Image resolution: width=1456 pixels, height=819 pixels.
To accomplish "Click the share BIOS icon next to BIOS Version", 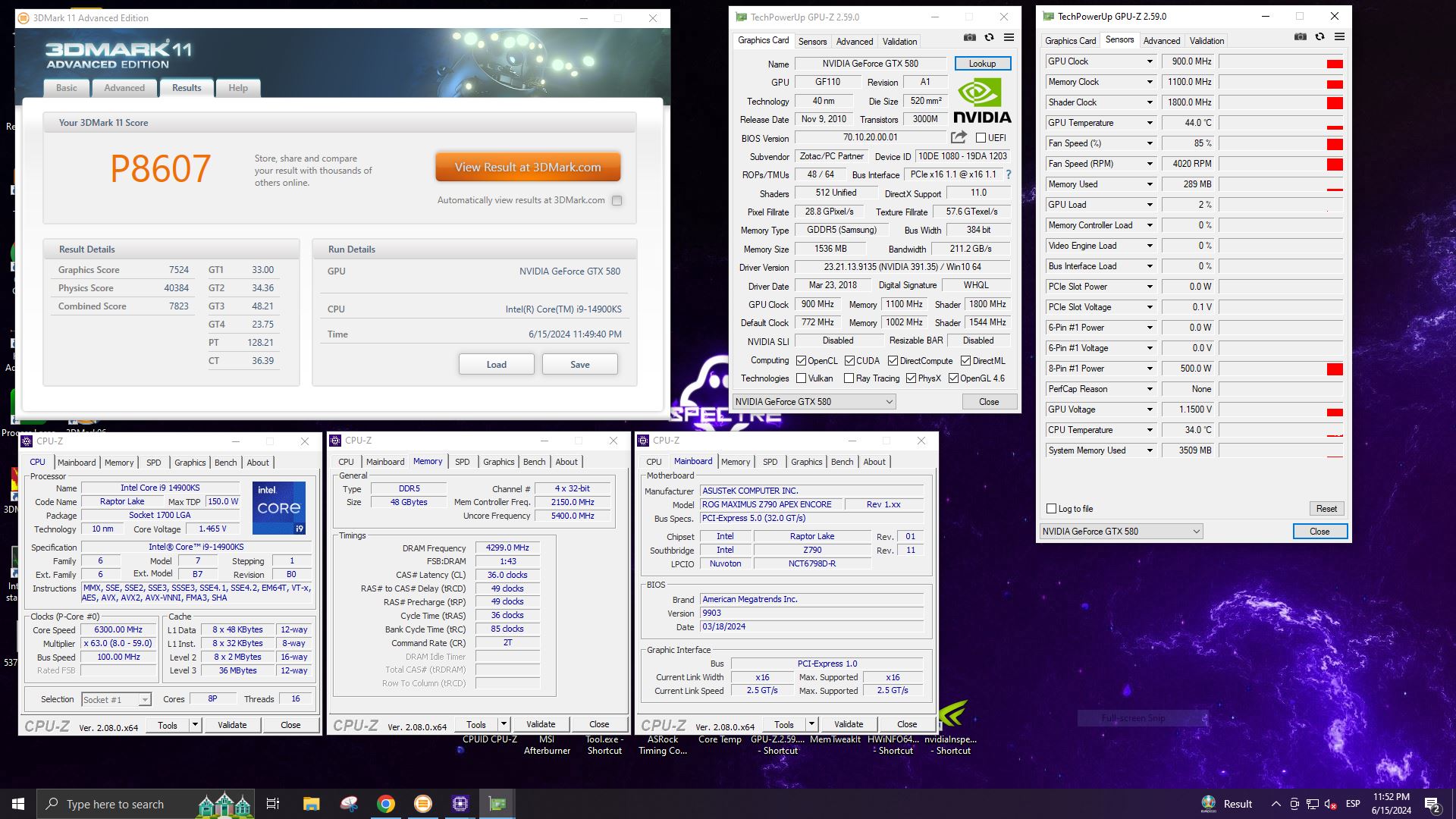I will point(959,137).
